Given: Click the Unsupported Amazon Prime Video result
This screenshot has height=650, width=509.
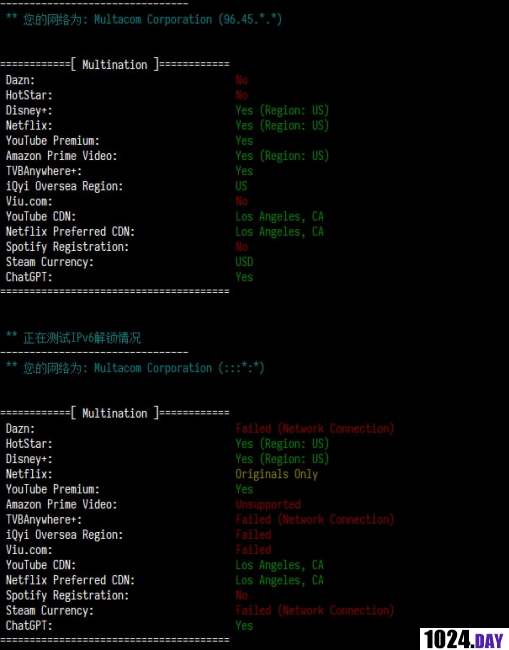Looking at the screenshot, I should pos(268,504).
